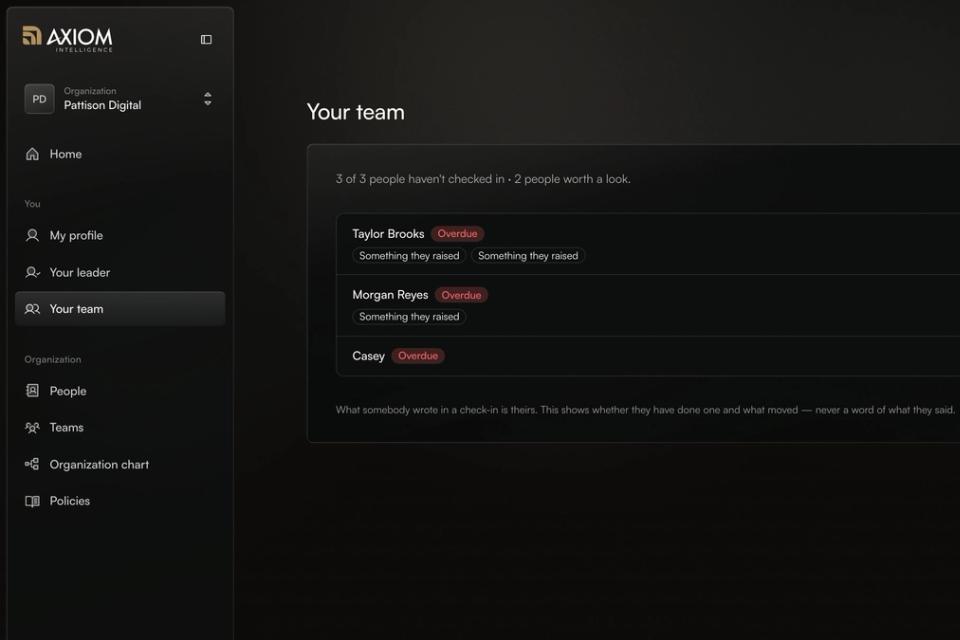Click the Policies book icon
The height and width of the screenshot is (640, 960).
click(x=32, y=501)
